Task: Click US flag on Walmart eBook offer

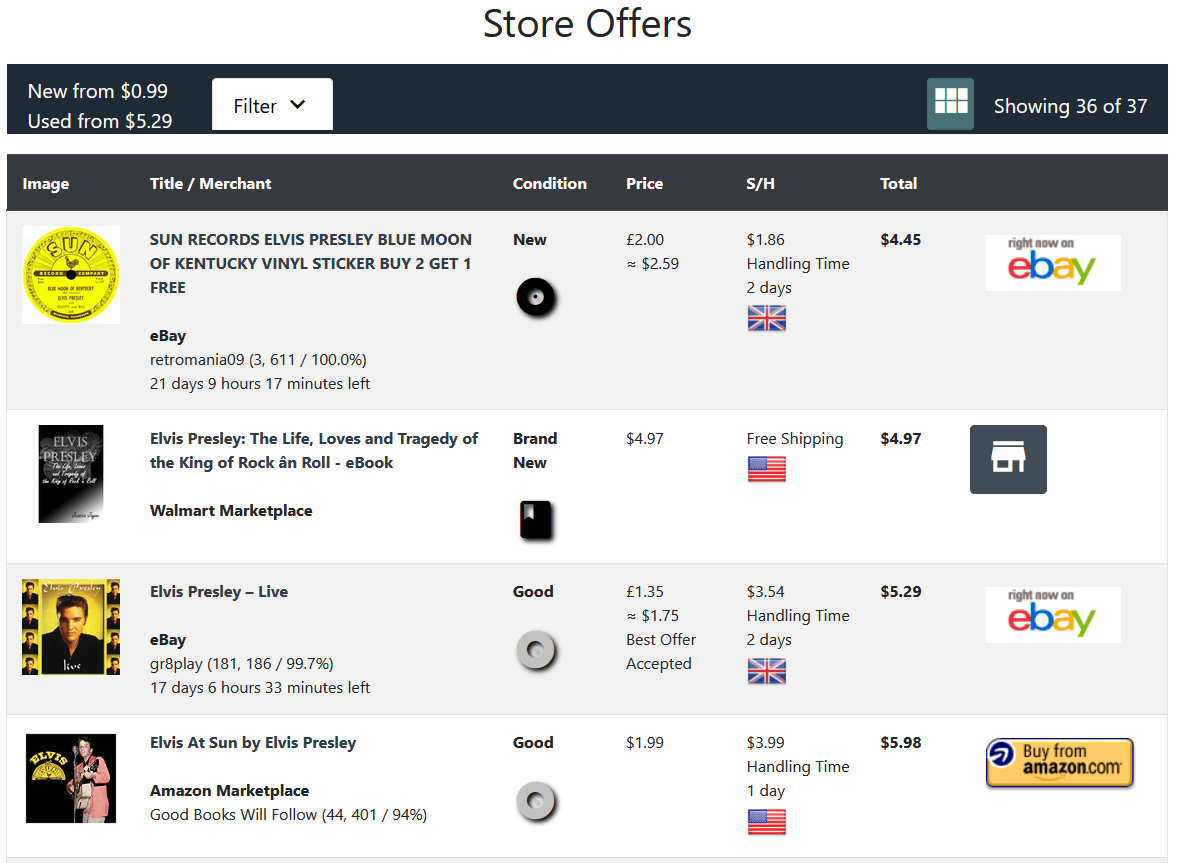Action: pyautogui.click(x=766, y=469)
